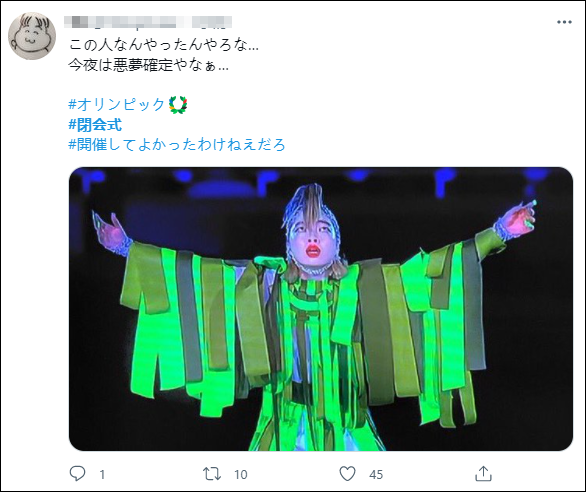Click the Olympic wreath emoji beside hashtag

178,105
